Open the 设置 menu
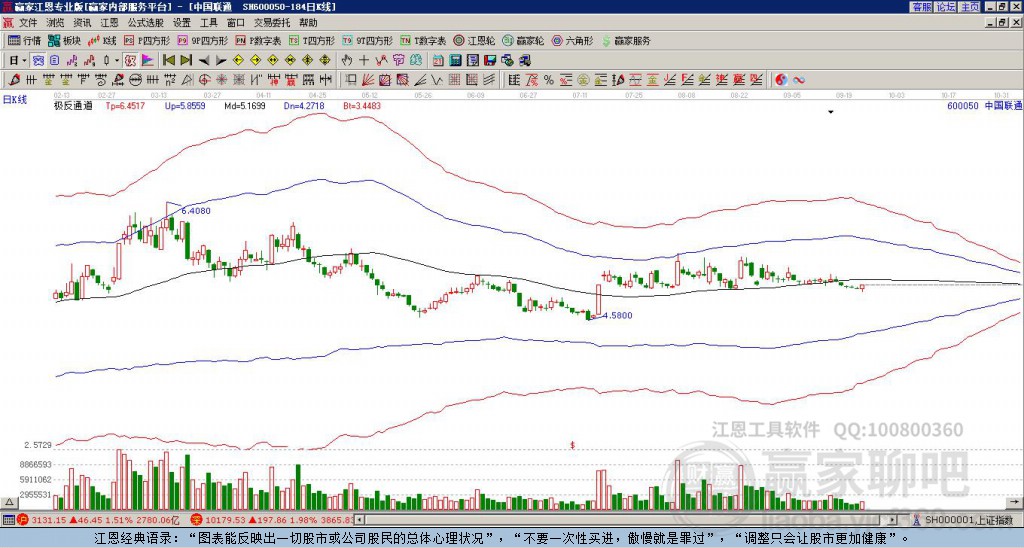 coord(182,23)
